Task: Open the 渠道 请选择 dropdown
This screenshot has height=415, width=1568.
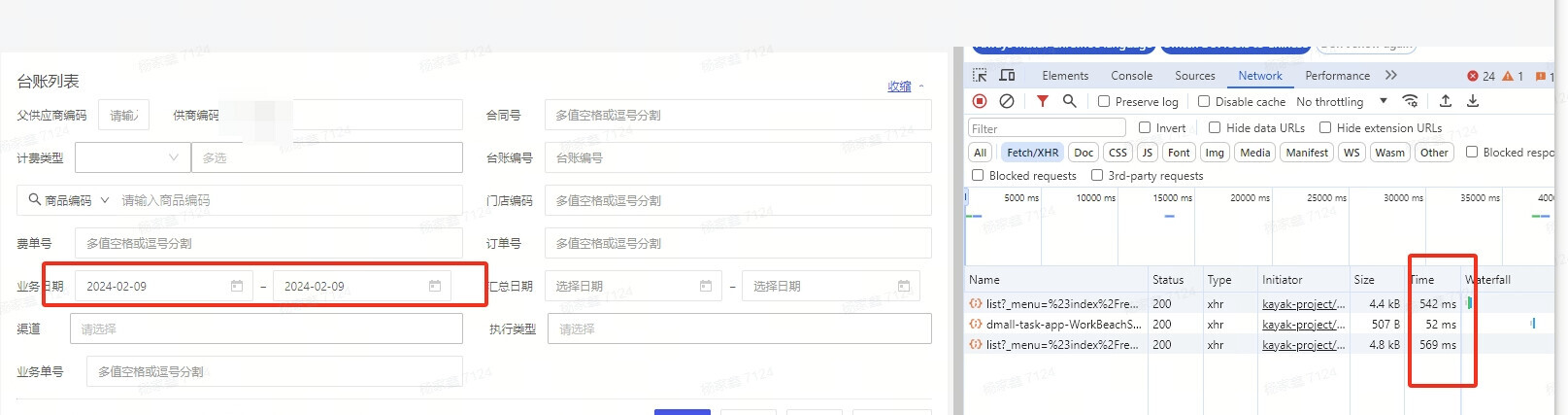Action: point(266,329)
